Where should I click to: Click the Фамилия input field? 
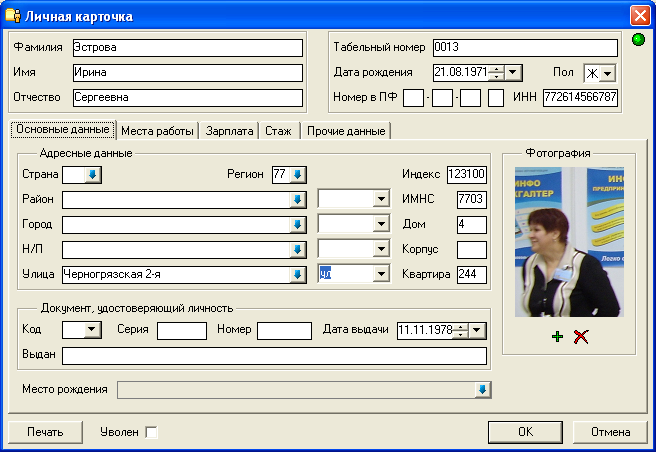187,48
